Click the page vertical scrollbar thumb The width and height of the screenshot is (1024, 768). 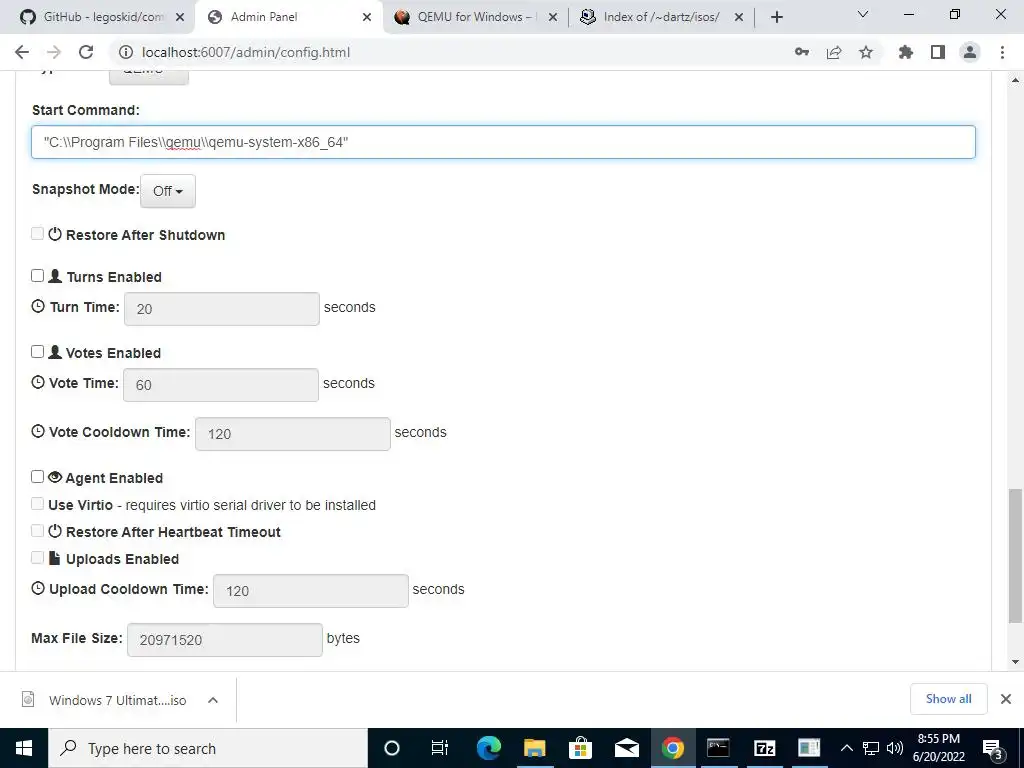pos(1015,556)
